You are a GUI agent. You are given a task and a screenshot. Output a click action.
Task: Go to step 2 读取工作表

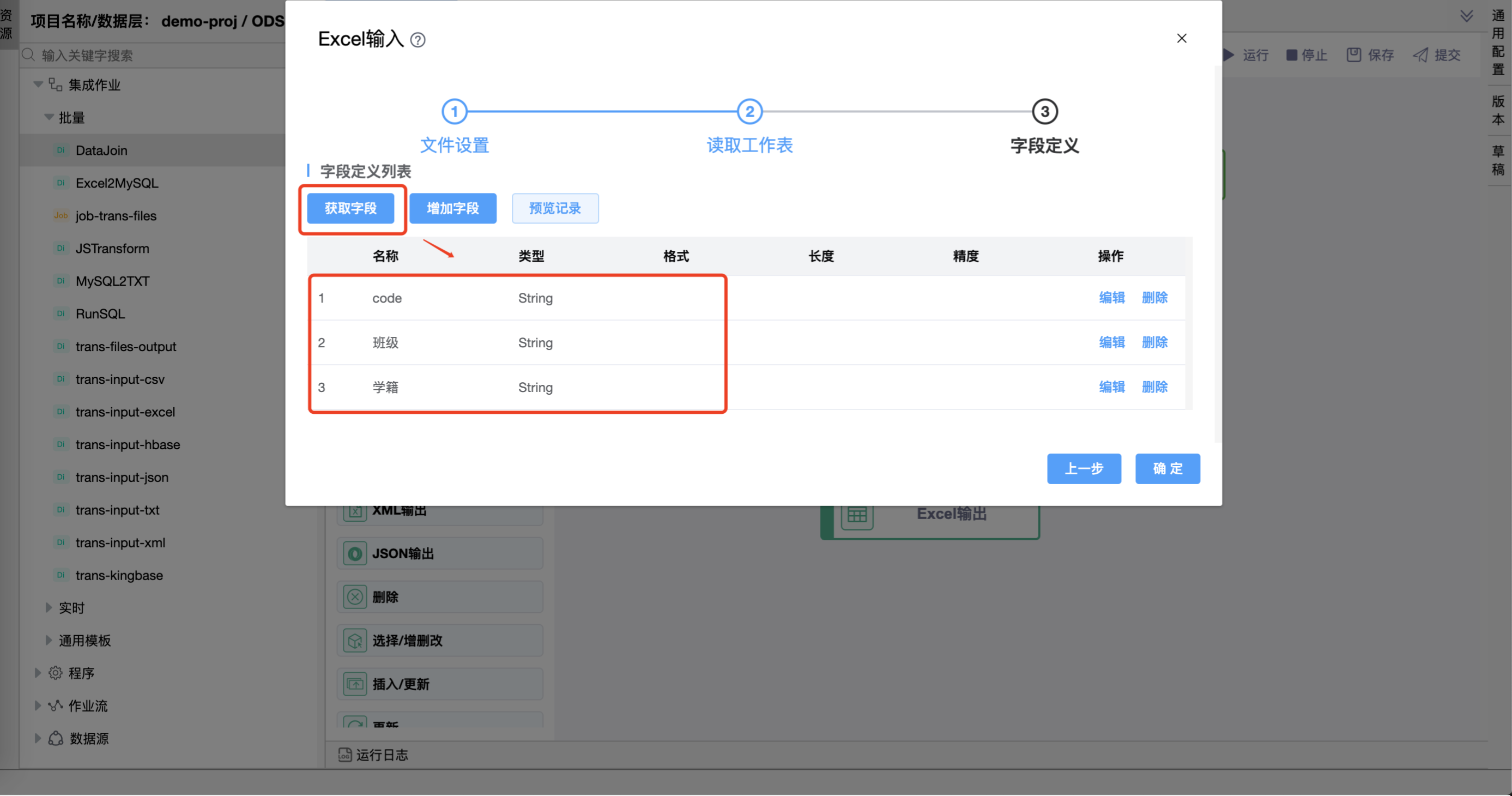click(x=749, y=112)
